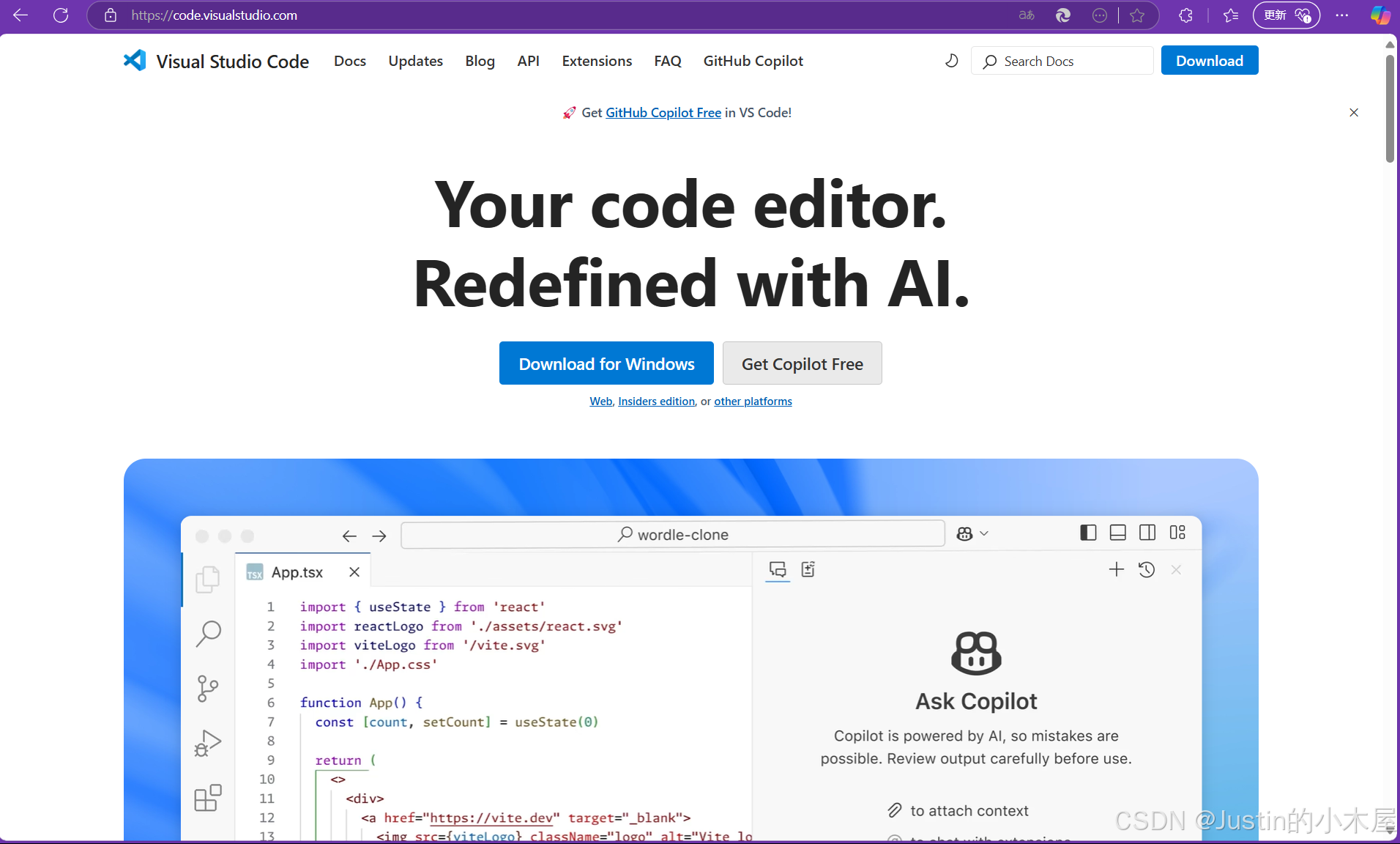Viewport: 1400px width, 844px height.
Task: Click the browser update button
Action: (x=1287, y=15)
